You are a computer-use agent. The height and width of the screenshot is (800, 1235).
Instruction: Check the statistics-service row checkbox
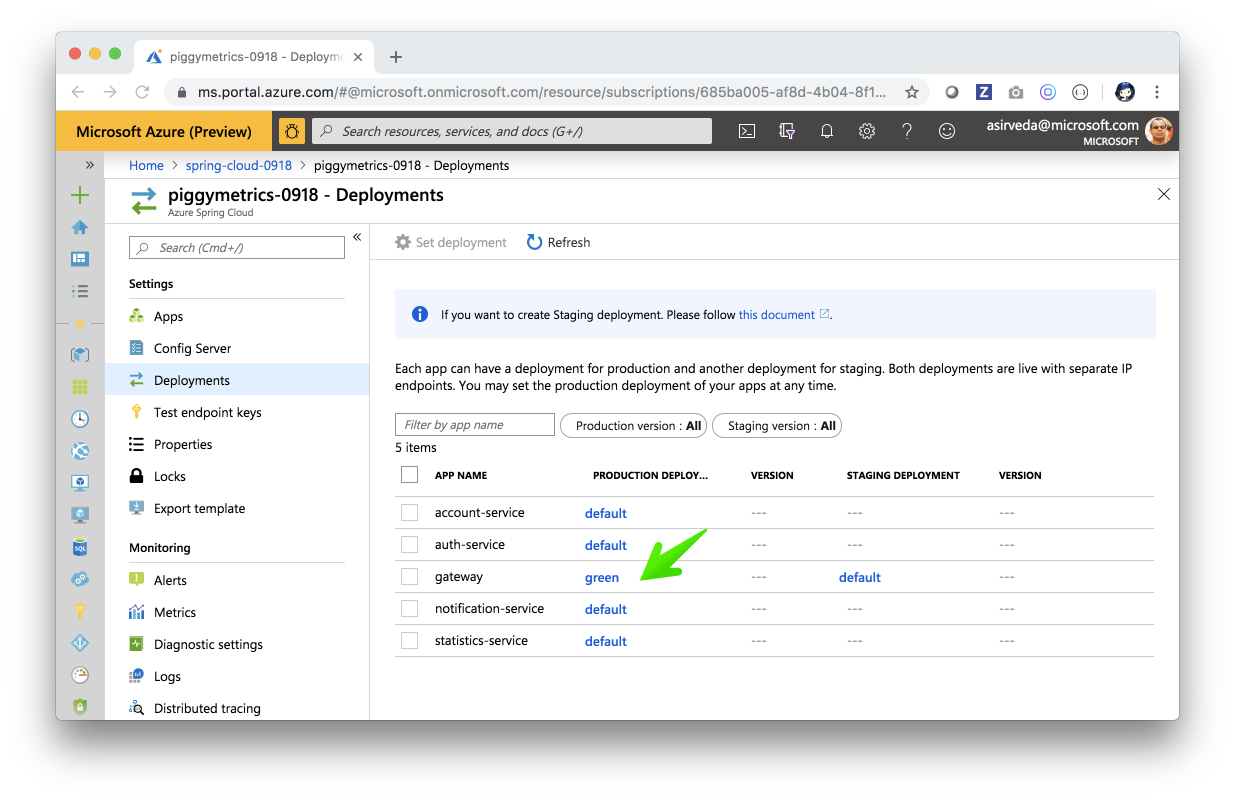pos(409,641)
